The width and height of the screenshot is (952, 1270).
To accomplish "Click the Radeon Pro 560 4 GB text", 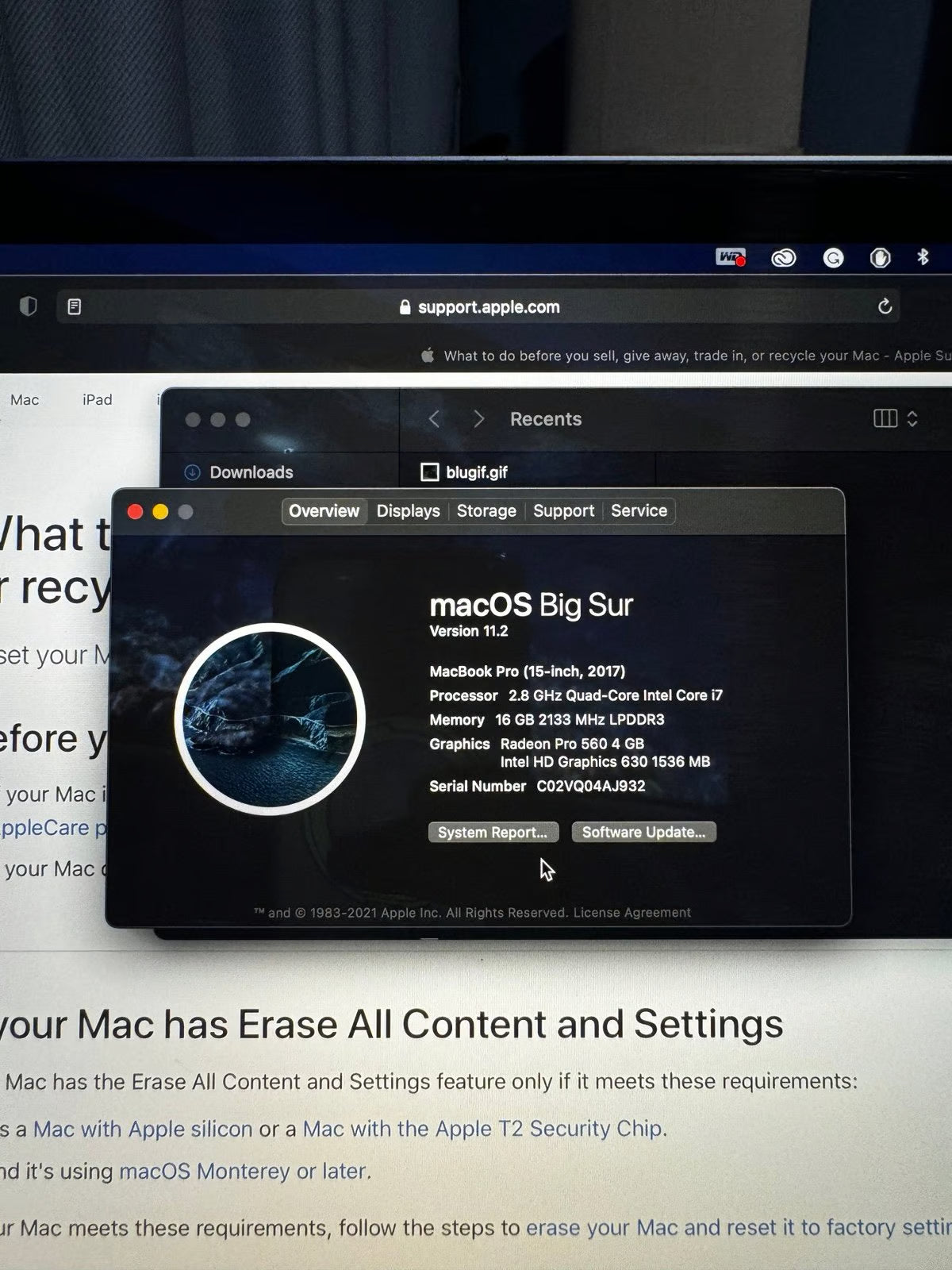I will click(x=572, y=744).
